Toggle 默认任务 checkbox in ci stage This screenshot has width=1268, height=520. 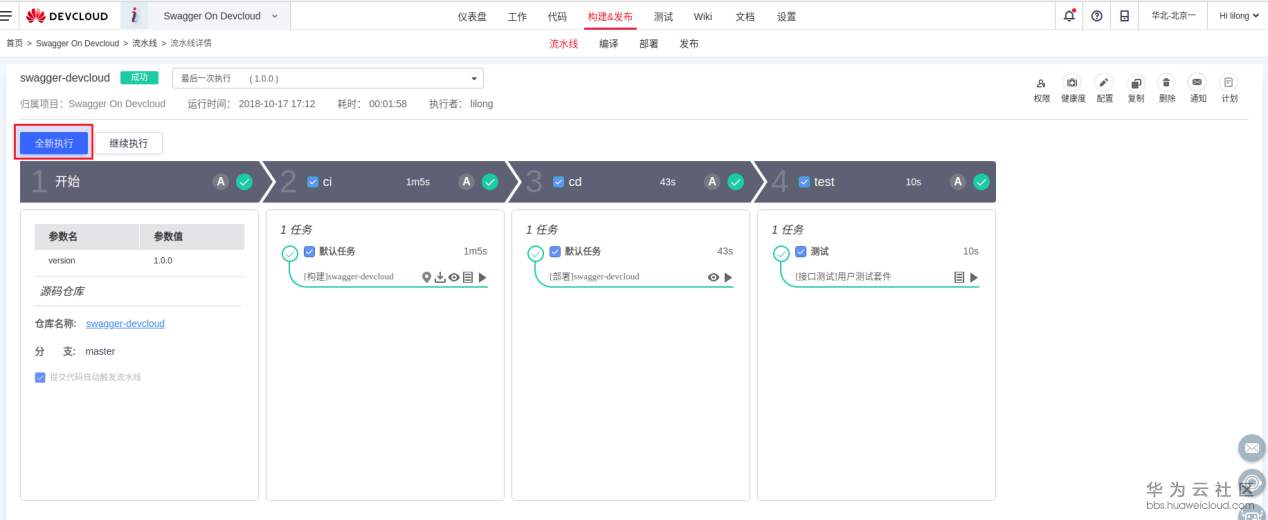point(309,251)
